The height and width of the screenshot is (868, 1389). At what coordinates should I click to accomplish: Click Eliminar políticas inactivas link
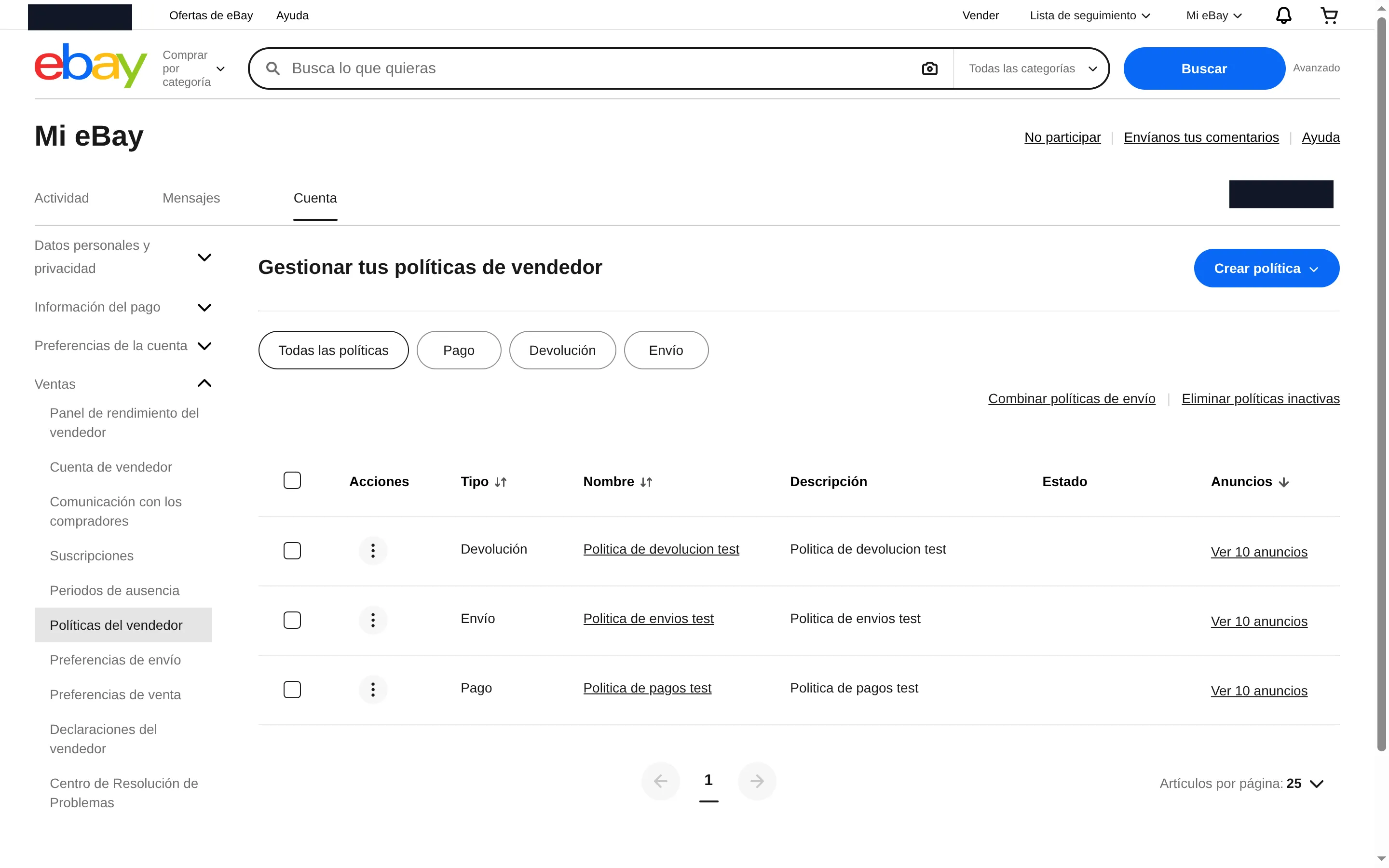click(x=1260, y=398)
